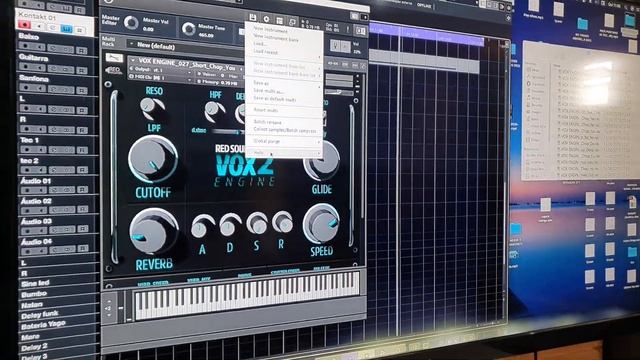Click the RESO knob
This screenshot has width=640, height=360.
pos(151,108)
